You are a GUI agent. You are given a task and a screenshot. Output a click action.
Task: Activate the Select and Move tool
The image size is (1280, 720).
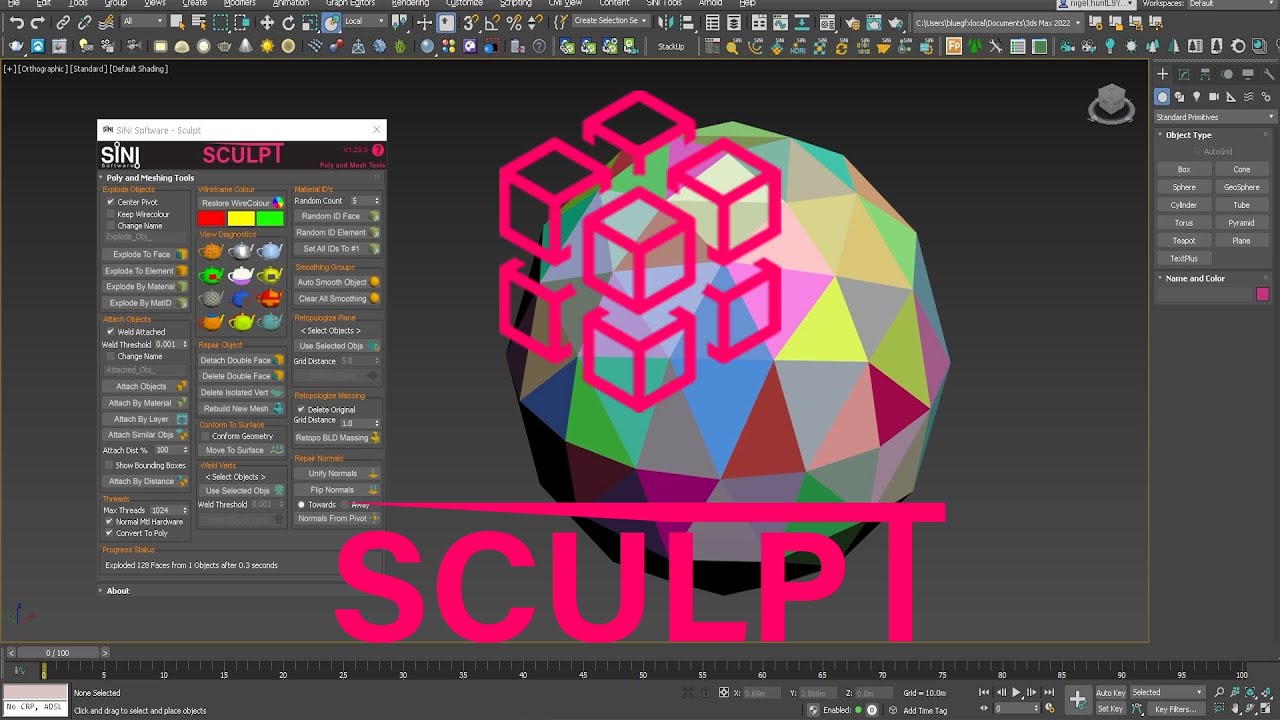click(267, 22)
